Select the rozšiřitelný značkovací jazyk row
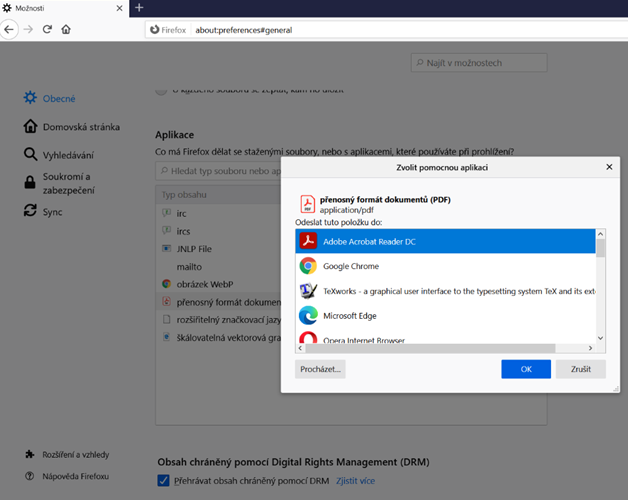The width and height of the screenshot is (628, 500). tap(218, 319)
